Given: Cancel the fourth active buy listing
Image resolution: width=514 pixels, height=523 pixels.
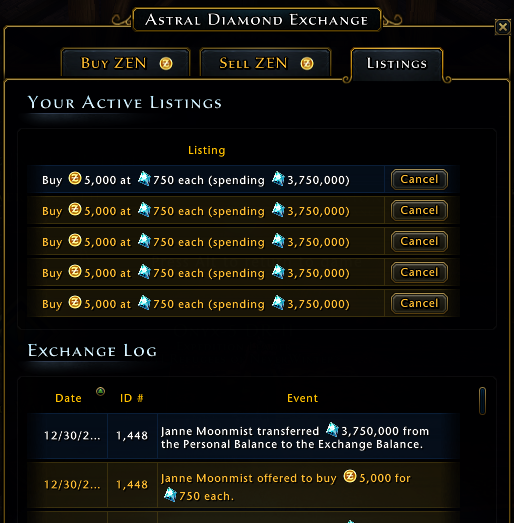Looking at the screenshot, I should (x=419, y=273).
